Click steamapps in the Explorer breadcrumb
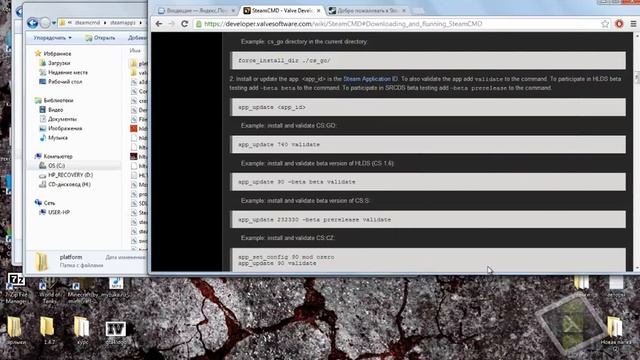The width and height of the screenshot is (640, 360). 122,23
